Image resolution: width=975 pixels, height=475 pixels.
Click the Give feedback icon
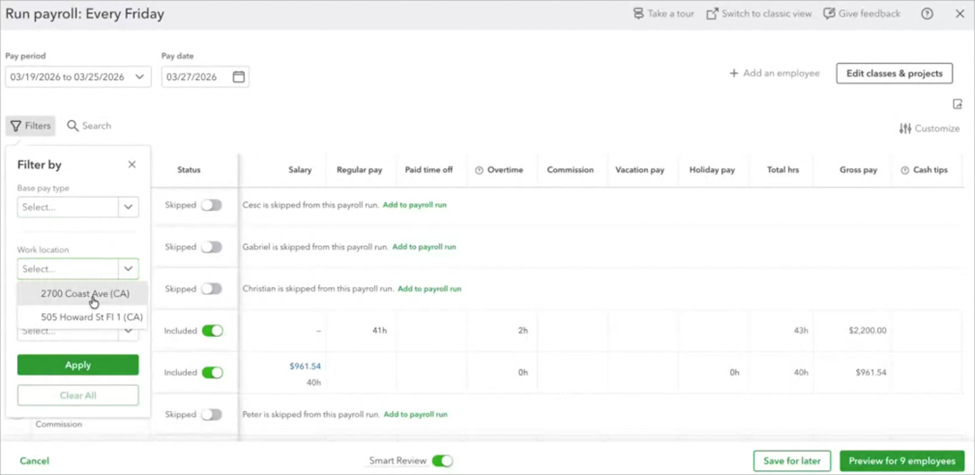829,14
